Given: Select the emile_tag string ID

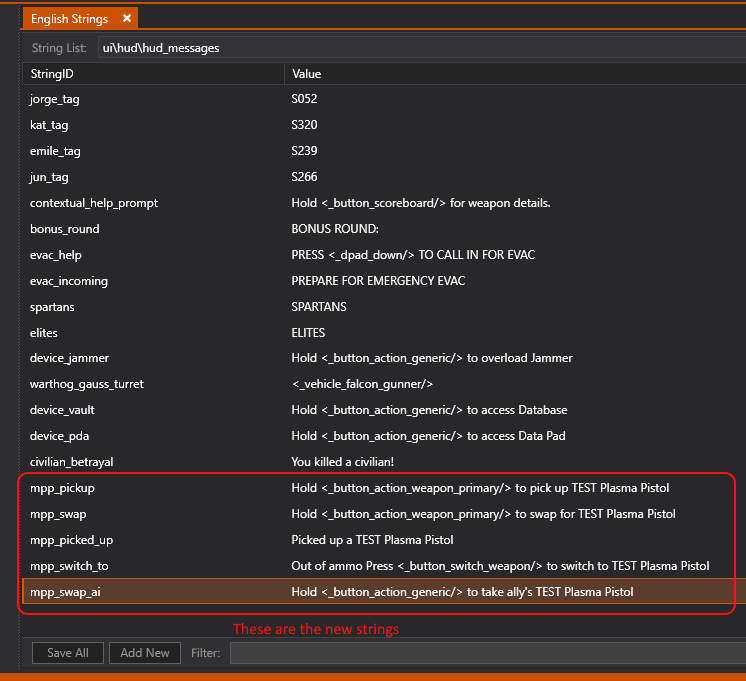Looking at the screenshot, I should [55, 151].
